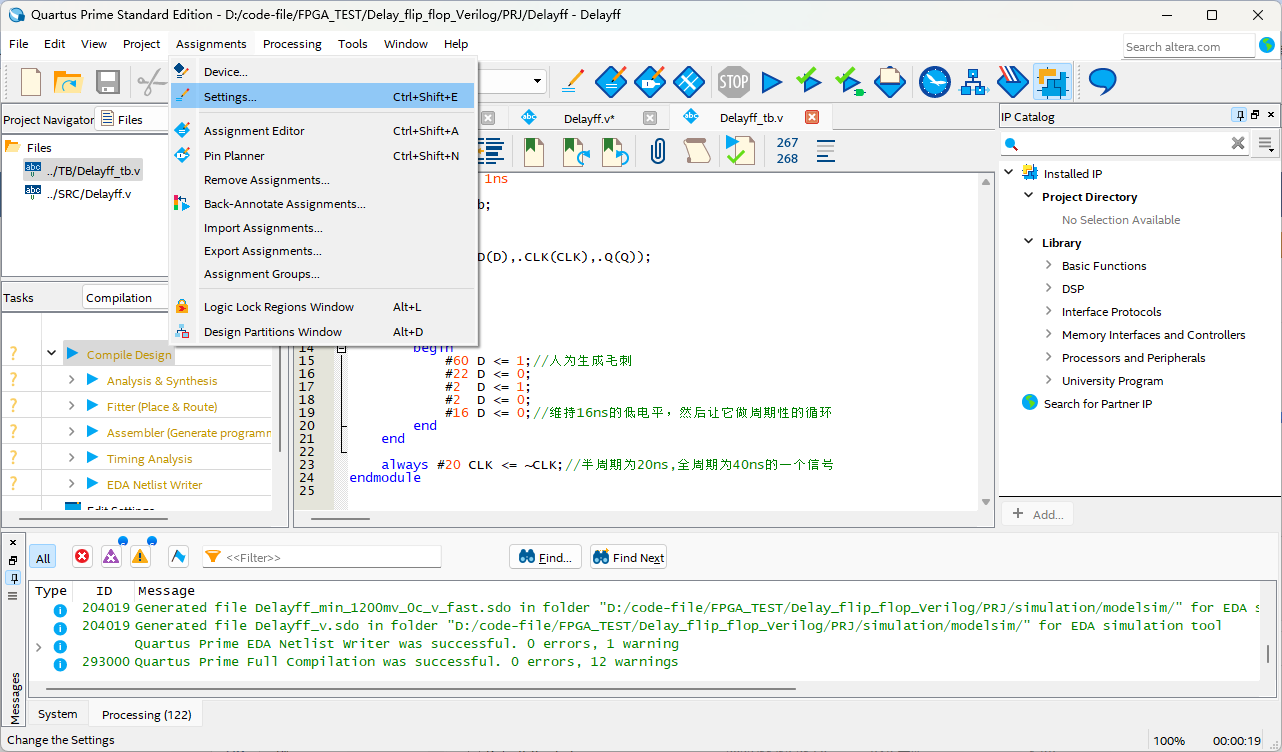Image resolution: width=1282 pixels, height=752 pixels.
Task: Switch to the System messages tab
Action: point(57,714)
